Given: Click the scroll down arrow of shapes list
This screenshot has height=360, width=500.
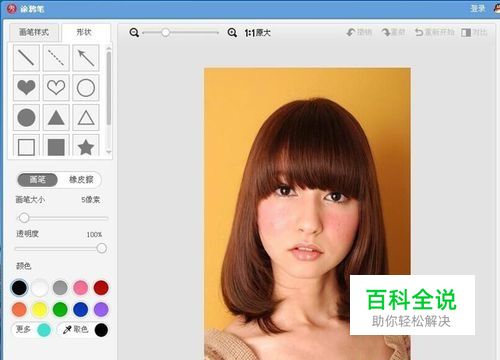Looking at the screenshot, I should 109,152.
